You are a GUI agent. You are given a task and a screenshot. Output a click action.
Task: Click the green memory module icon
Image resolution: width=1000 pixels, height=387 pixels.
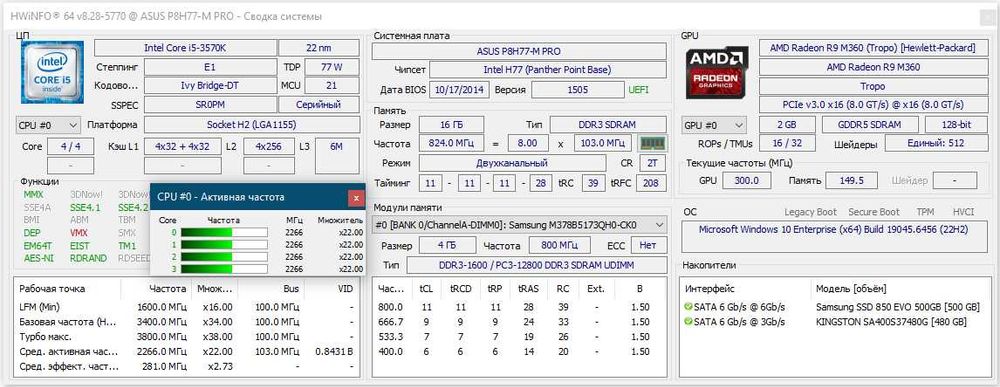[652, 143]
